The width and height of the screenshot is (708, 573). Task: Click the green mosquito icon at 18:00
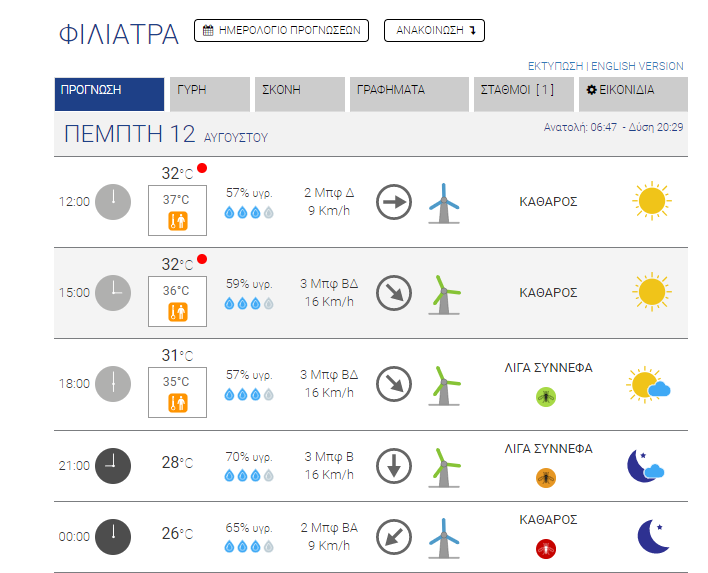(546, 397)
